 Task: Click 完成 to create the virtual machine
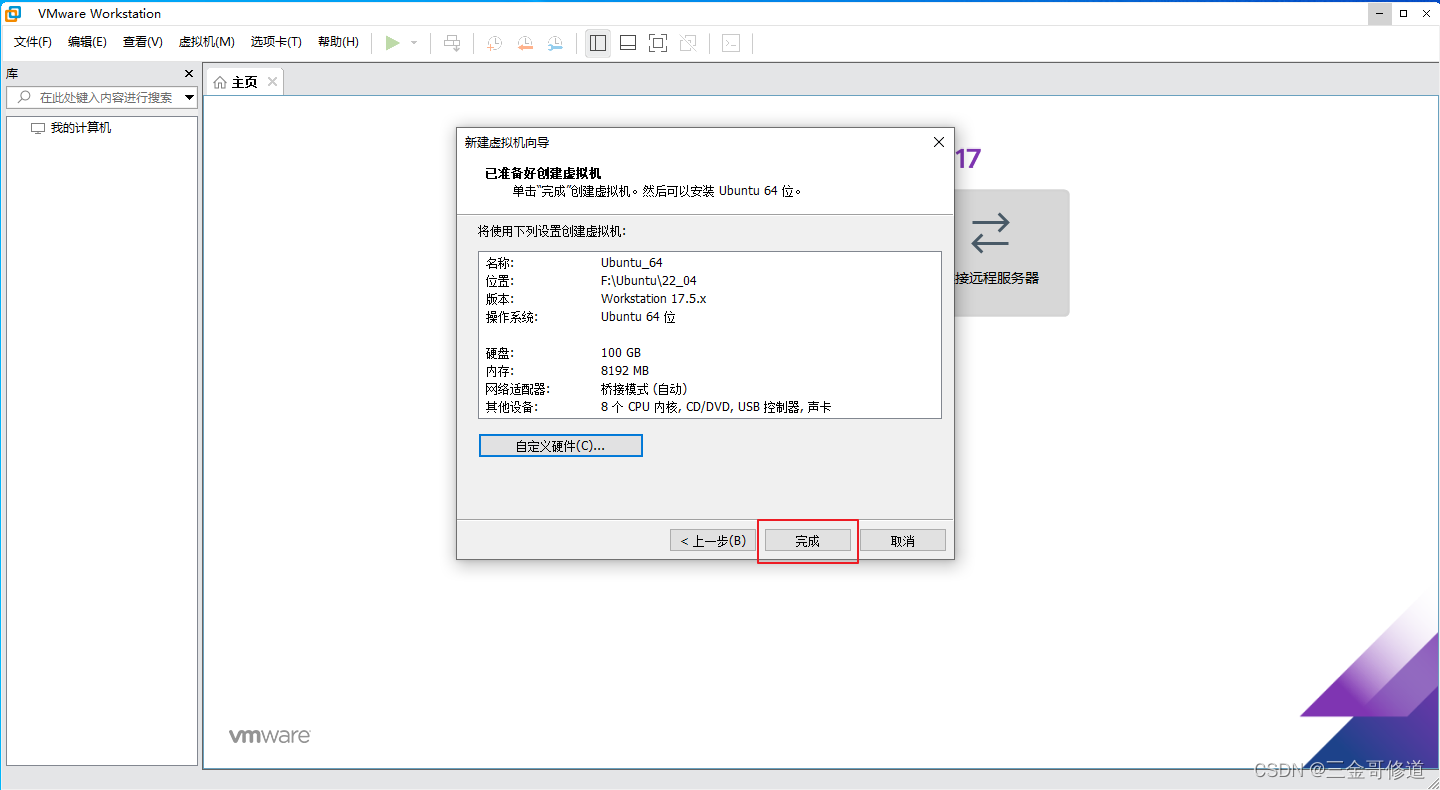pyautogui.click(x=808, y=541)
